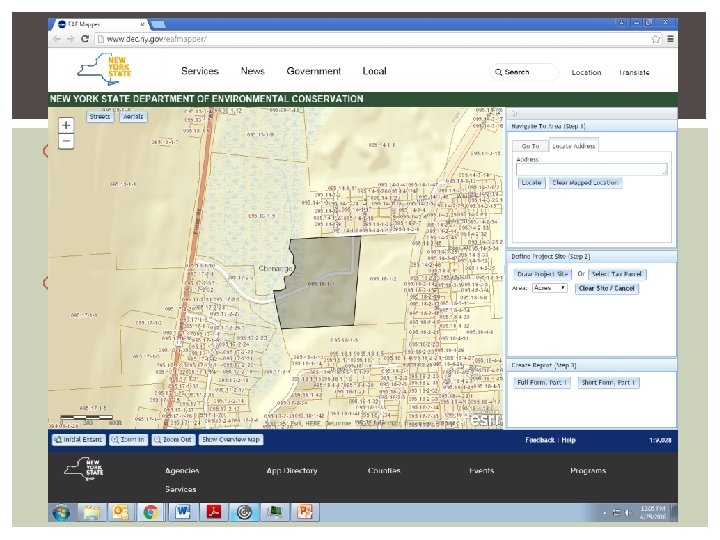Open the News menu in header
720x540 pixels.
coord(253,71)
